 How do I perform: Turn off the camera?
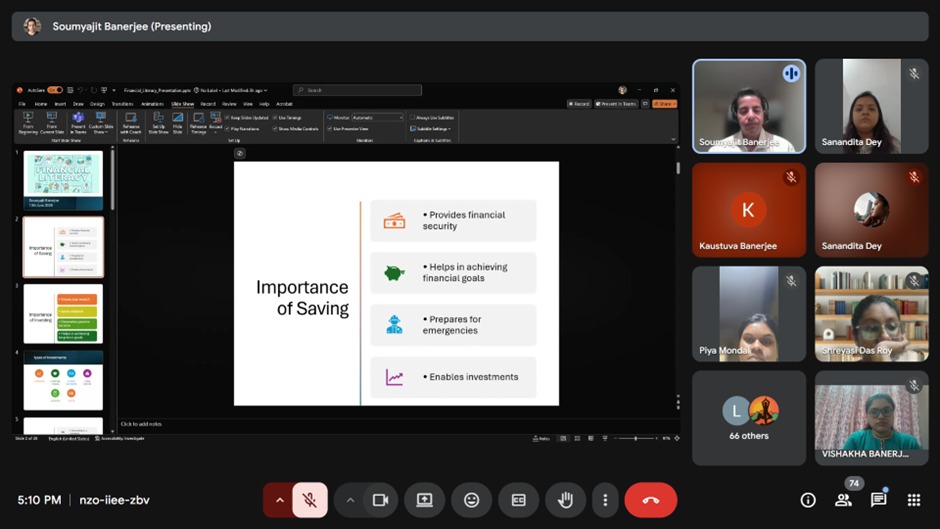[x=380, y=500]
